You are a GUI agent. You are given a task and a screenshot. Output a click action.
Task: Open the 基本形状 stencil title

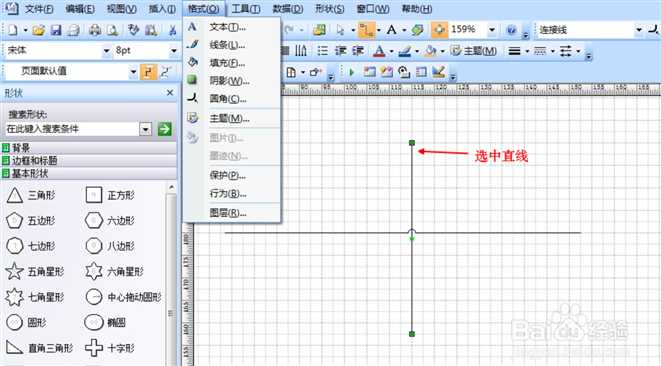click(89, 173)
